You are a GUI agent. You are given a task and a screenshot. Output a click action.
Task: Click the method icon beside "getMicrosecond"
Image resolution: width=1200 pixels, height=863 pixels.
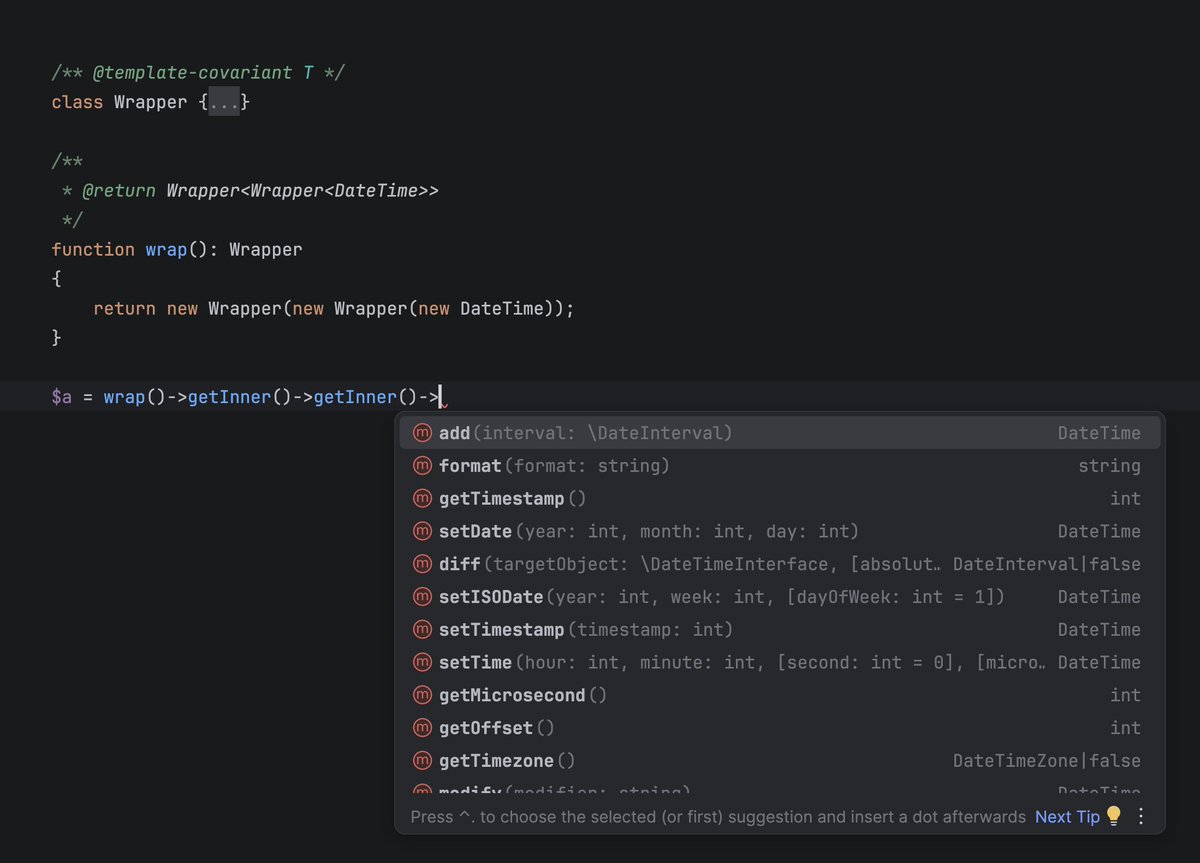422,694
